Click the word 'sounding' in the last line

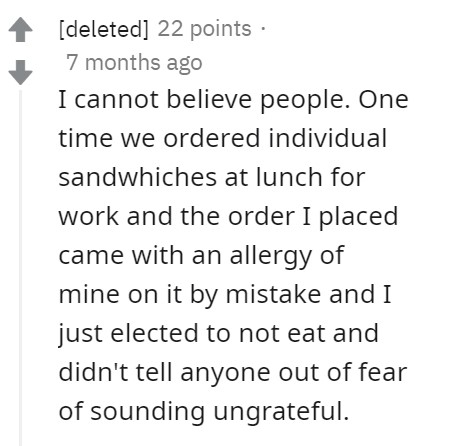tap(148, 412)
